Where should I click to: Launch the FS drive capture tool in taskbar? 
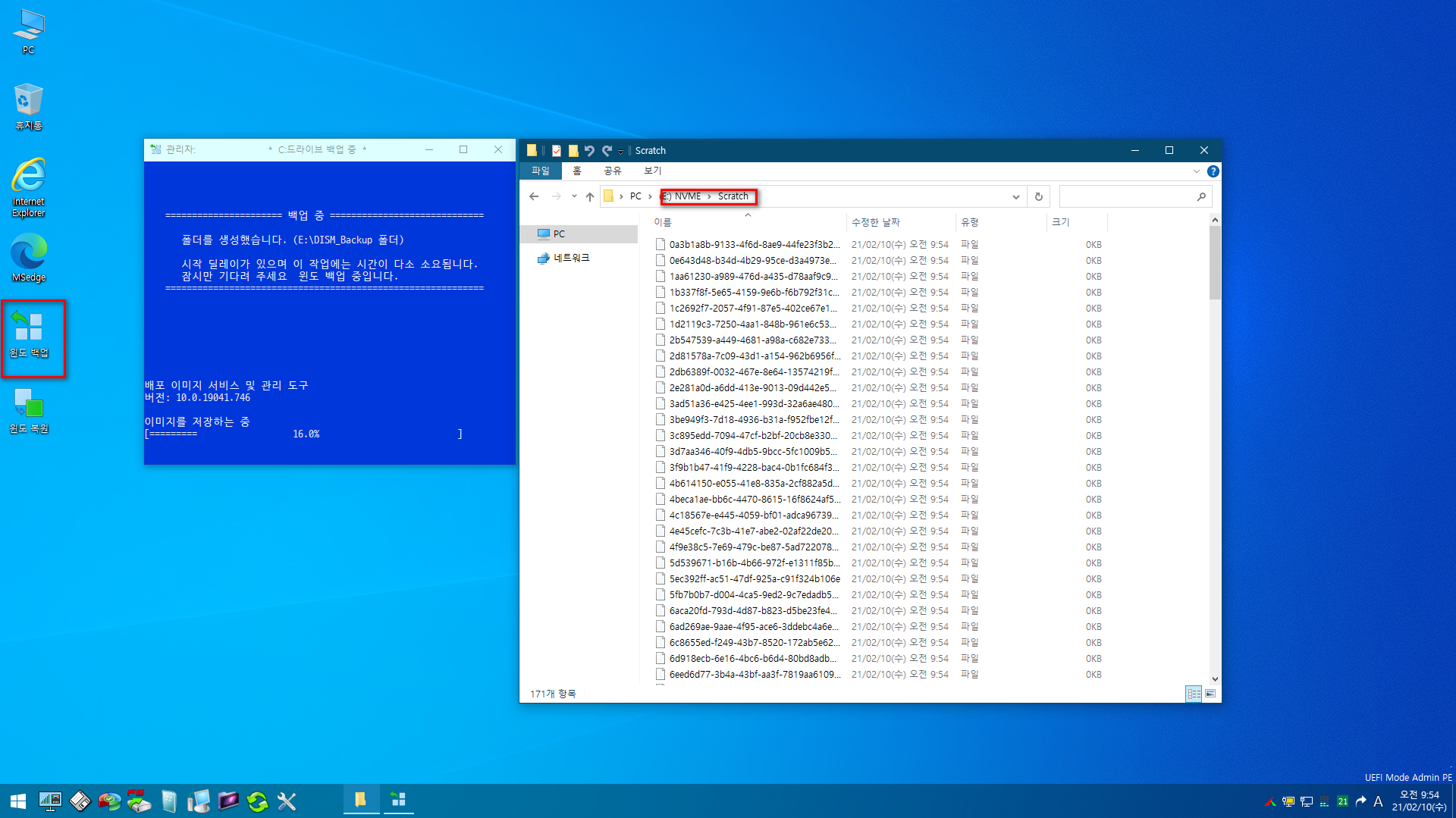click(139, 801)
